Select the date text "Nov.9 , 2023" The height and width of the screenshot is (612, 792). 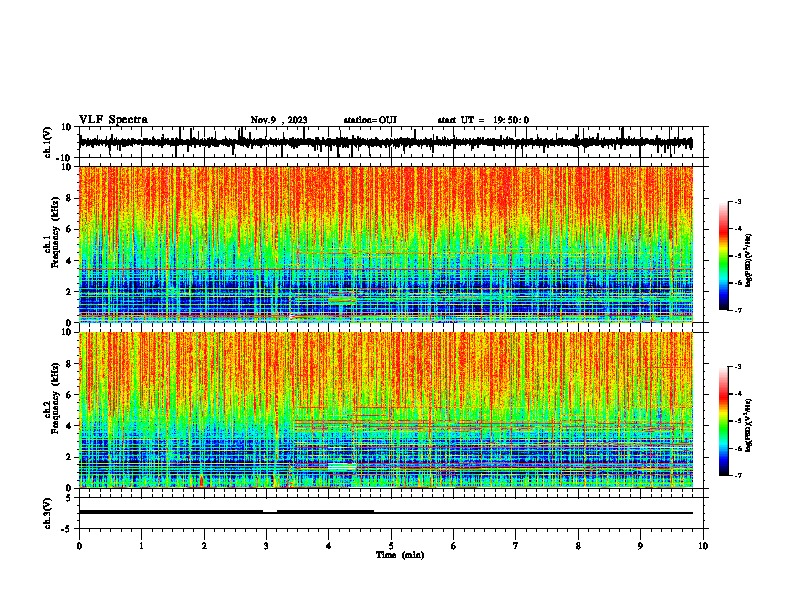(x=279, y=120)
